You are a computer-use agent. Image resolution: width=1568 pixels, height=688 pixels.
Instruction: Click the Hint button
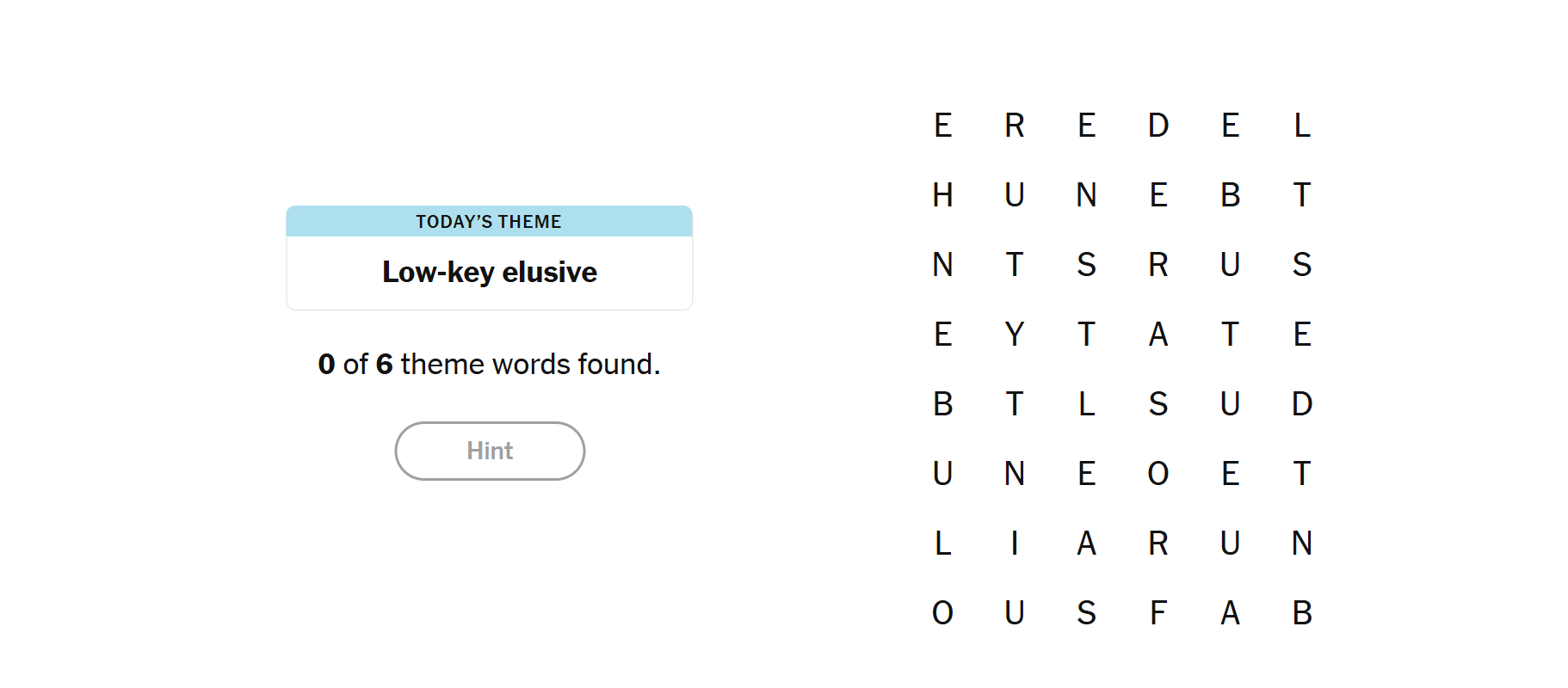click(x=490, y=451)
